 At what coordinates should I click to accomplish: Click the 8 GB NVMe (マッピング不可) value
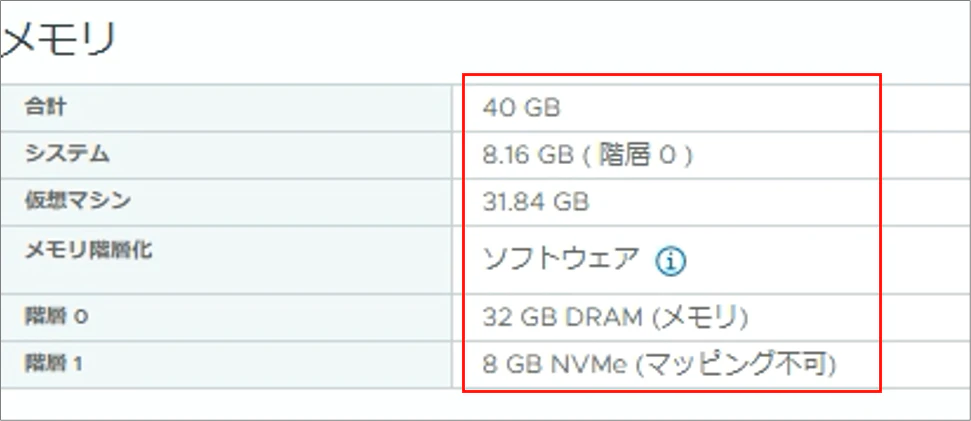tap(658, 365)
